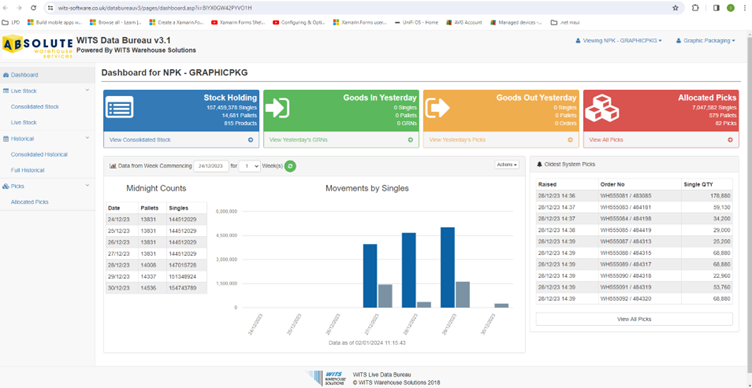Screen dimensions: 752x388
Task: Click order WH555092 / 484320 cell
Action: tap(639, 299)
